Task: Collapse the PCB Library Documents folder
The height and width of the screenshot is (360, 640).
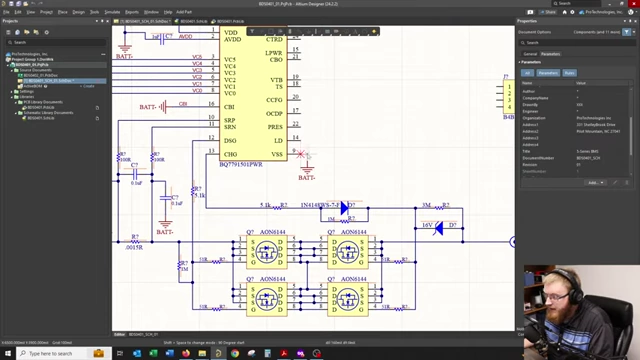Action: pos(16,102)
